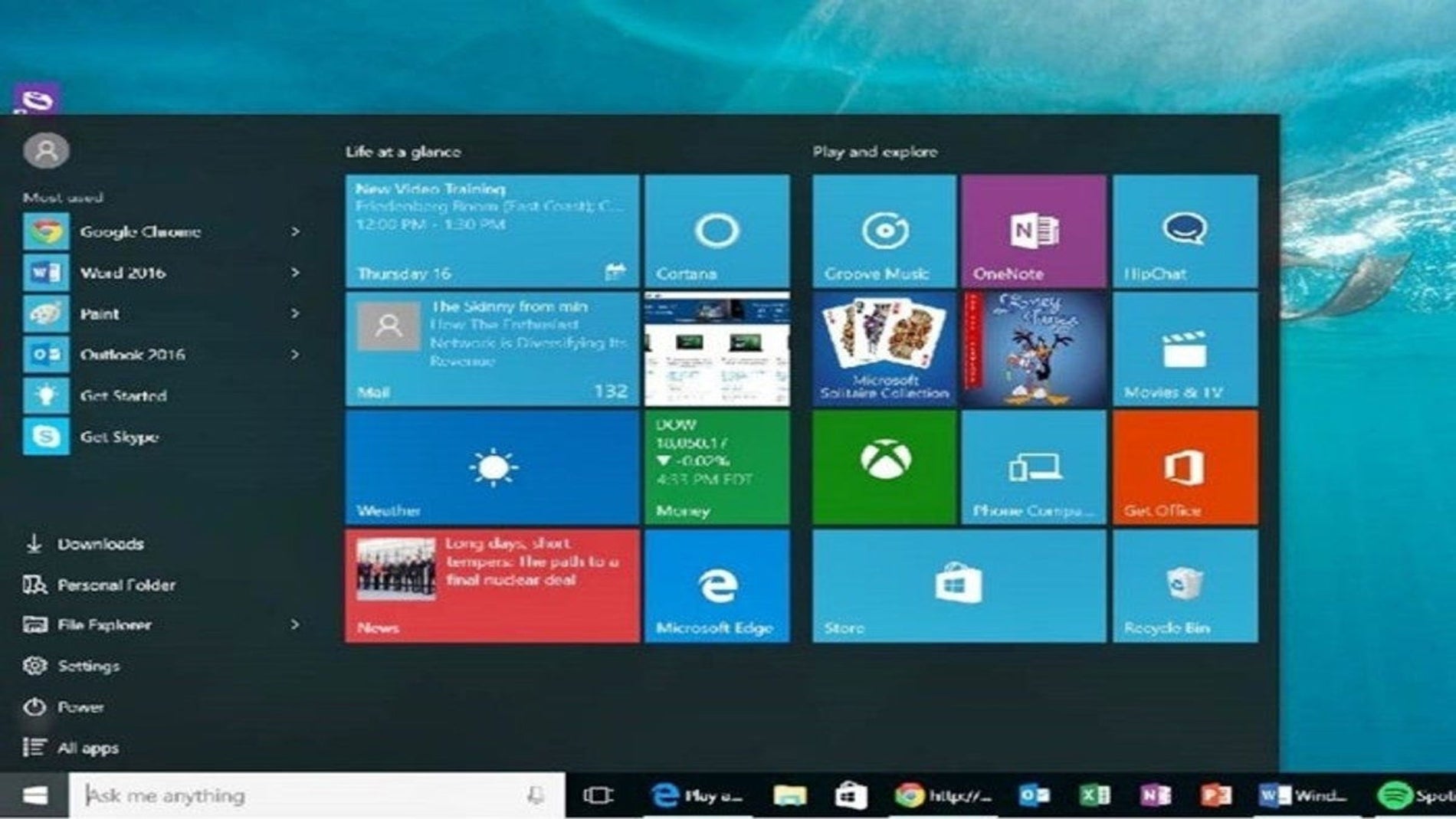
Task: Open the Recycle Bin tile
Action: pos(1185,586)
